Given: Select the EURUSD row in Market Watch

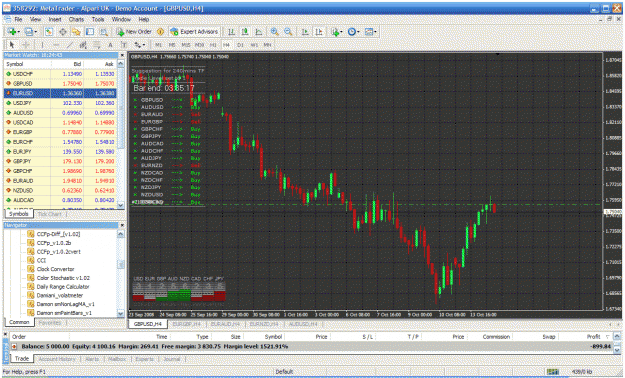Looking at the screenshot, I should 60,93.
